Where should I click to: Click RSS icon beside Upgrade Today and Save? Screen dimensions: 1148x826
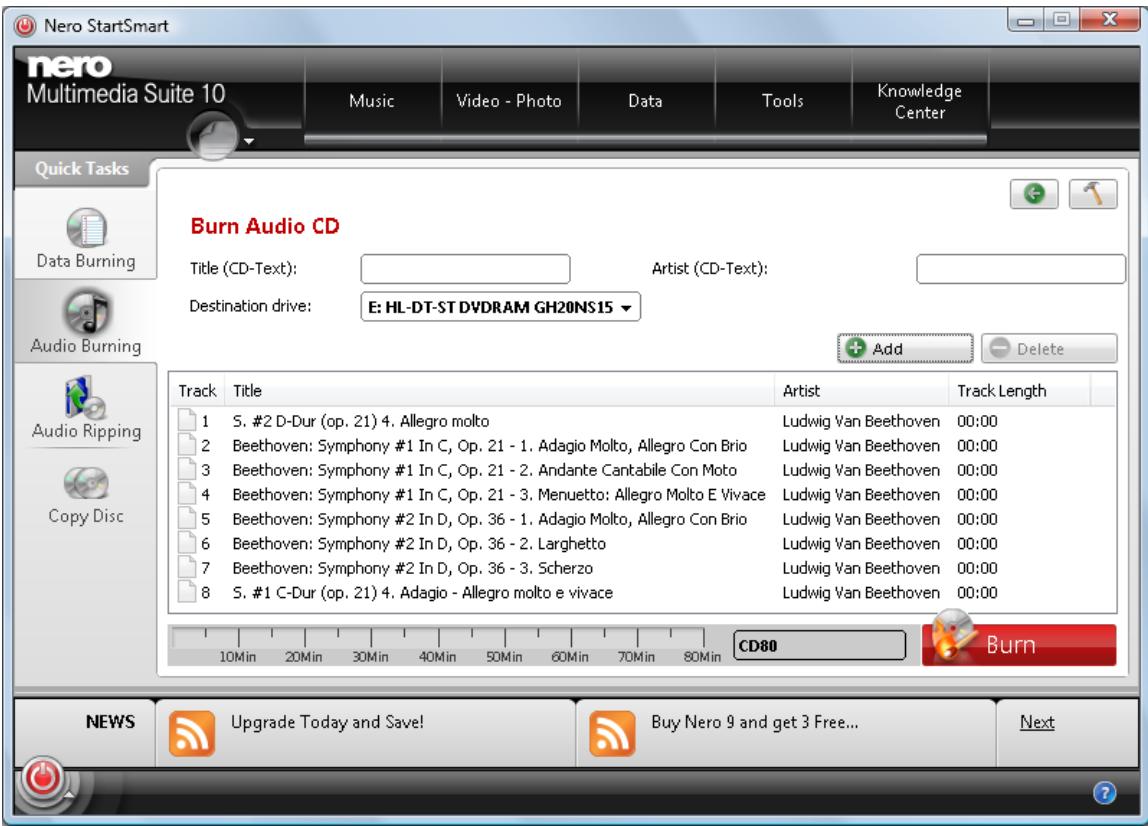192,734
